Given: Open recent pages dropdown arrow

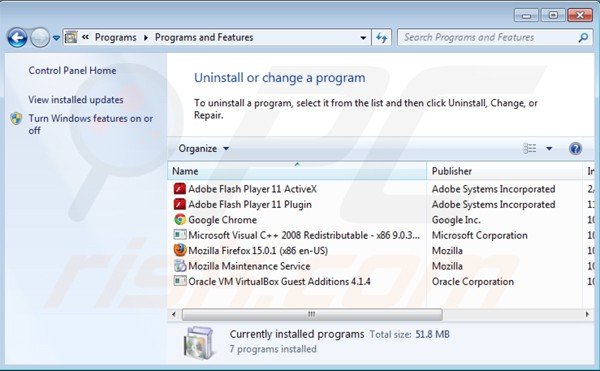Looking at the screenshot, I should 56,38.
